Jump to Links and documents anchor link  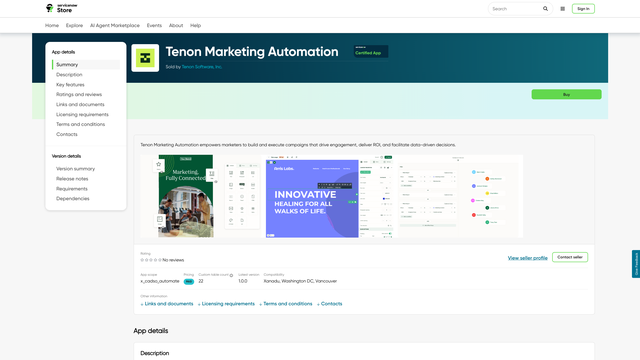coord(167,304)
